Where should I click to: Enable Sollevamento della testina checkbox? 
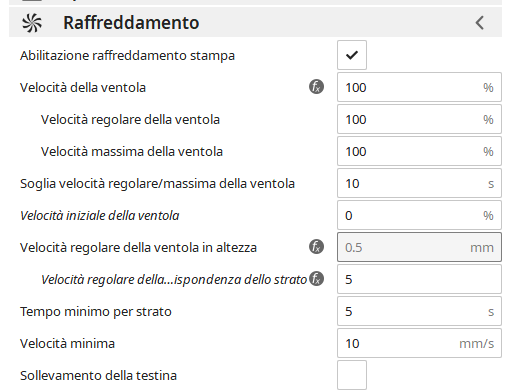352,375
